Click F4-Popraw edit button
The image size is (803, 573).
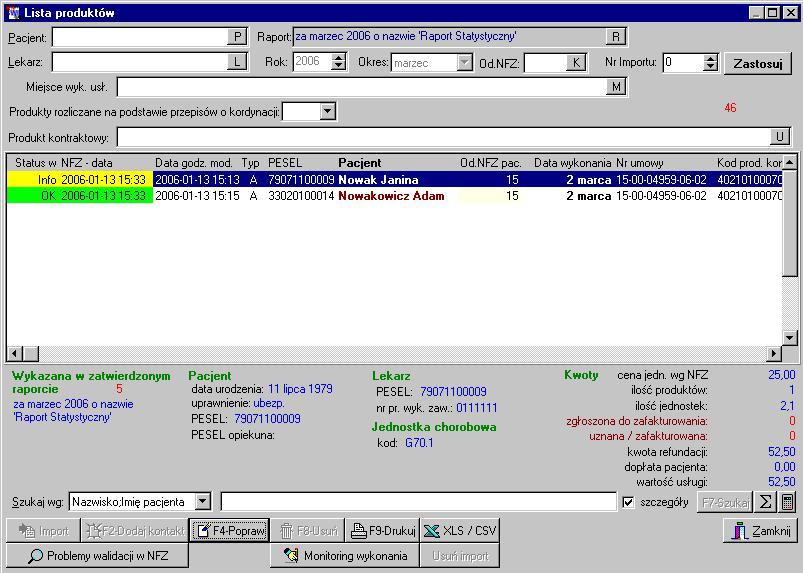(229, 530)
